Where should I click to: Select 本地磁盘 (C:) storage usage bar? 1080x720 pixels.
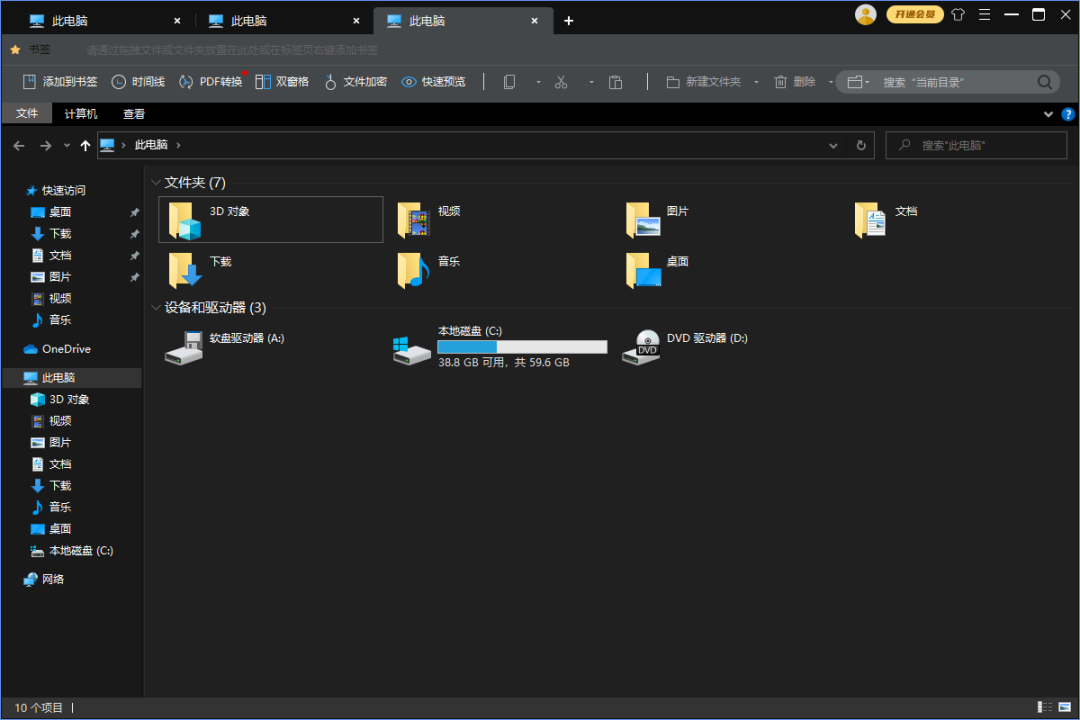click(x=521, y=347)
